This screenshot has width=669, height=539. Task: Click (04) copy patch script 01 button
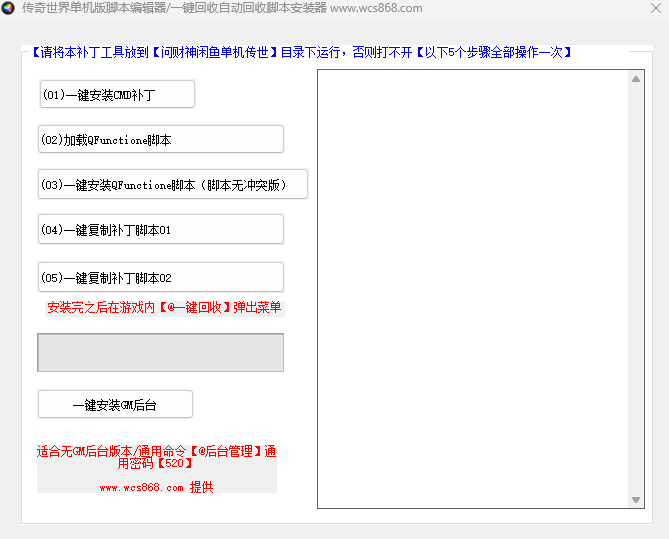click(x=161, y=230)
